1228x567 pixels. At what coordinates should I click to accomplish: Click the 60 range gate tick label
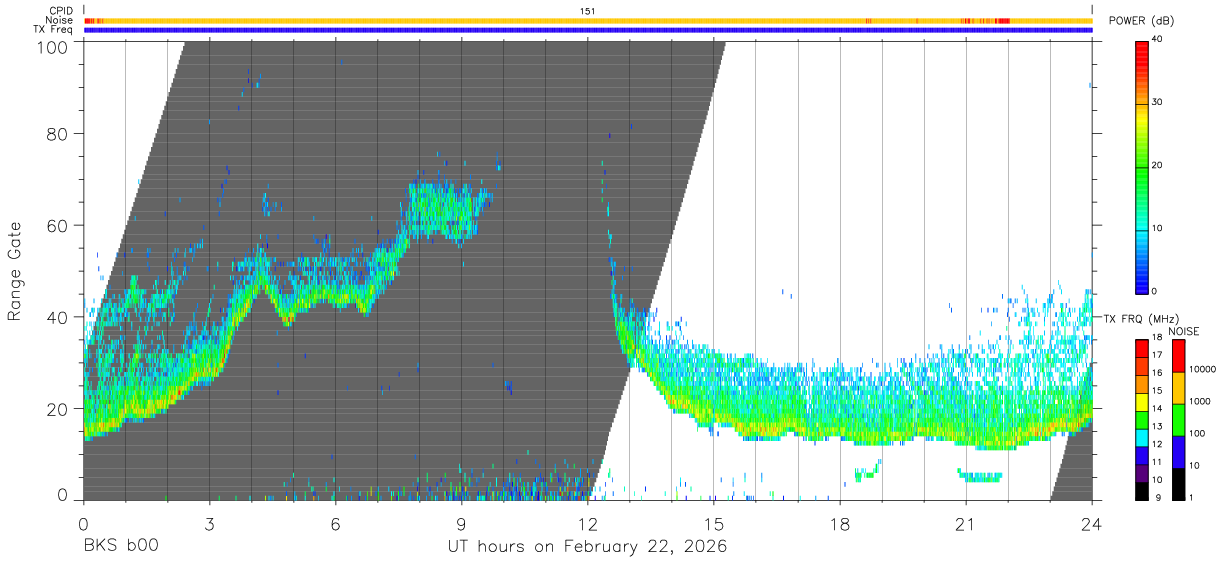click(x=60, y=225)
